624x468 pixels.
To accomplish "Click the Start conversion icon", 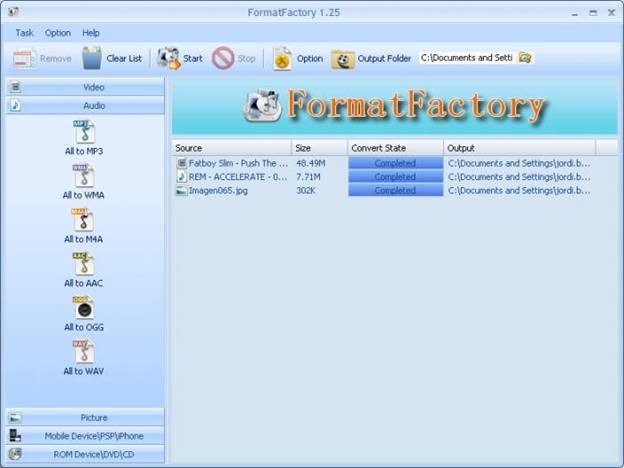I will pos(168,58).
